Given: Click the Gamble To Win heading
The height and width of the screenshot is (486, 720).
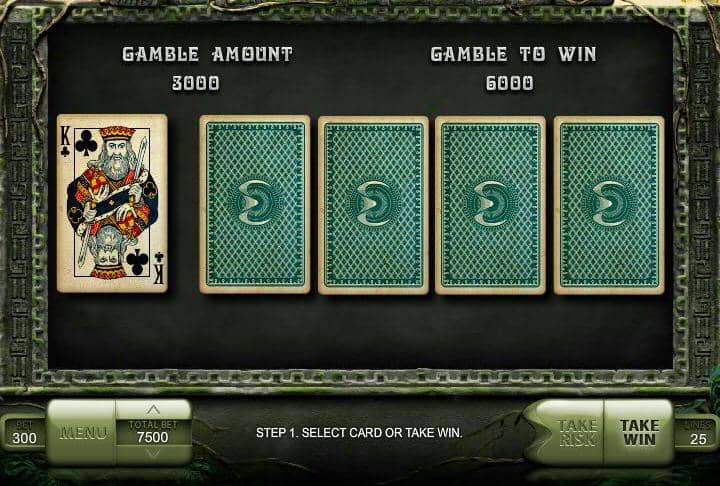Looking at the screenshot, I should click(513, 54).
